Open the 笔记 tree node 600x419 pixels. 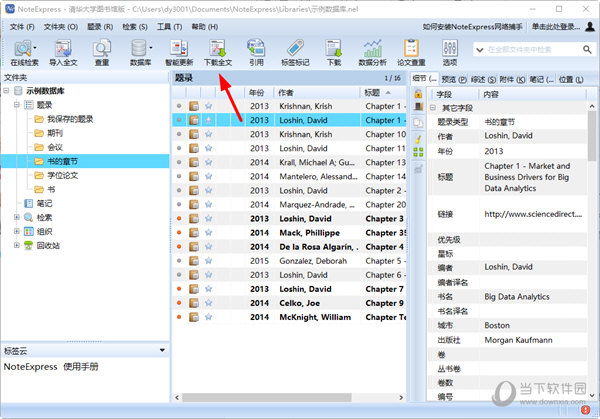click(44, 203)
